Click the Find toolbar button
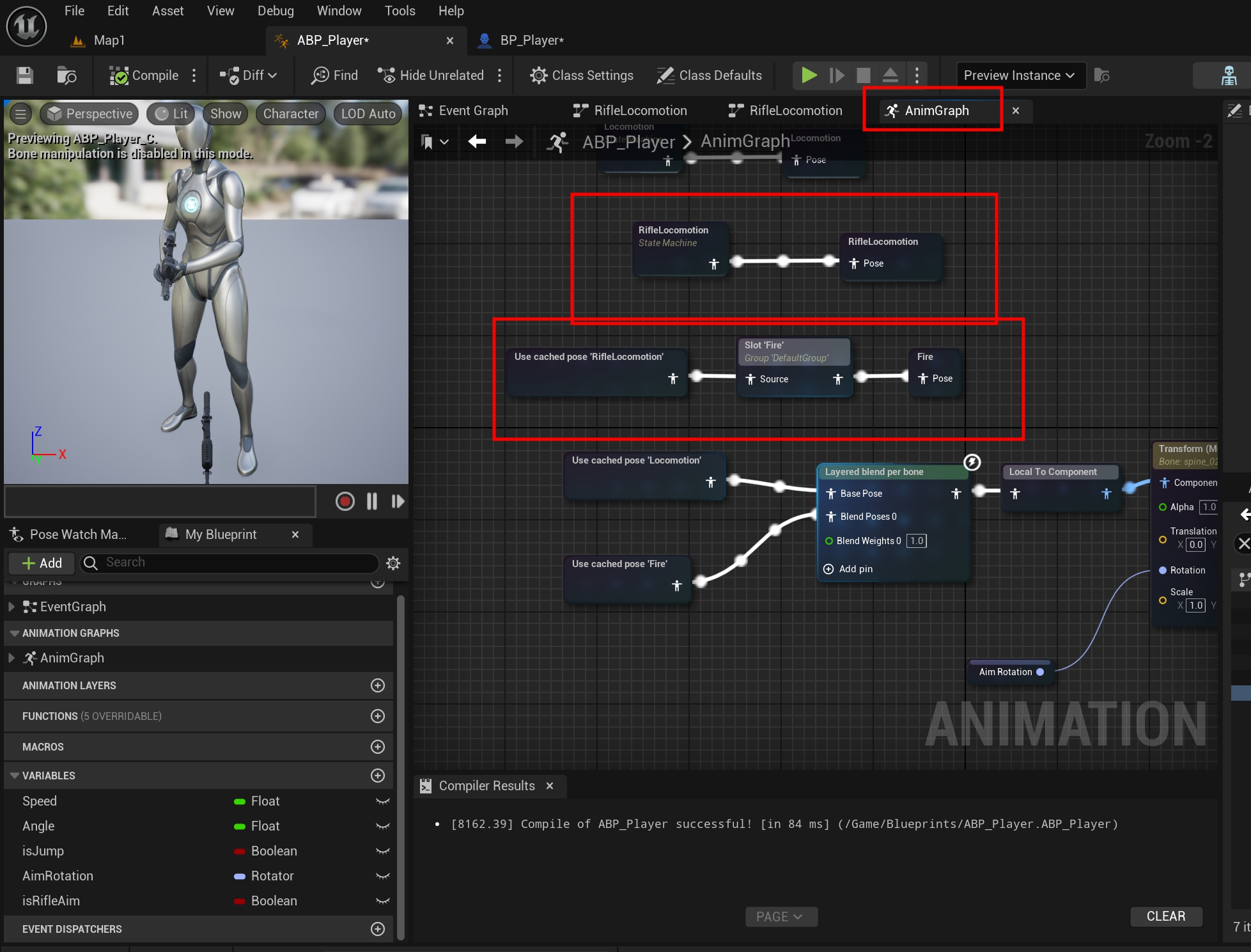 (x=334, y=75)
